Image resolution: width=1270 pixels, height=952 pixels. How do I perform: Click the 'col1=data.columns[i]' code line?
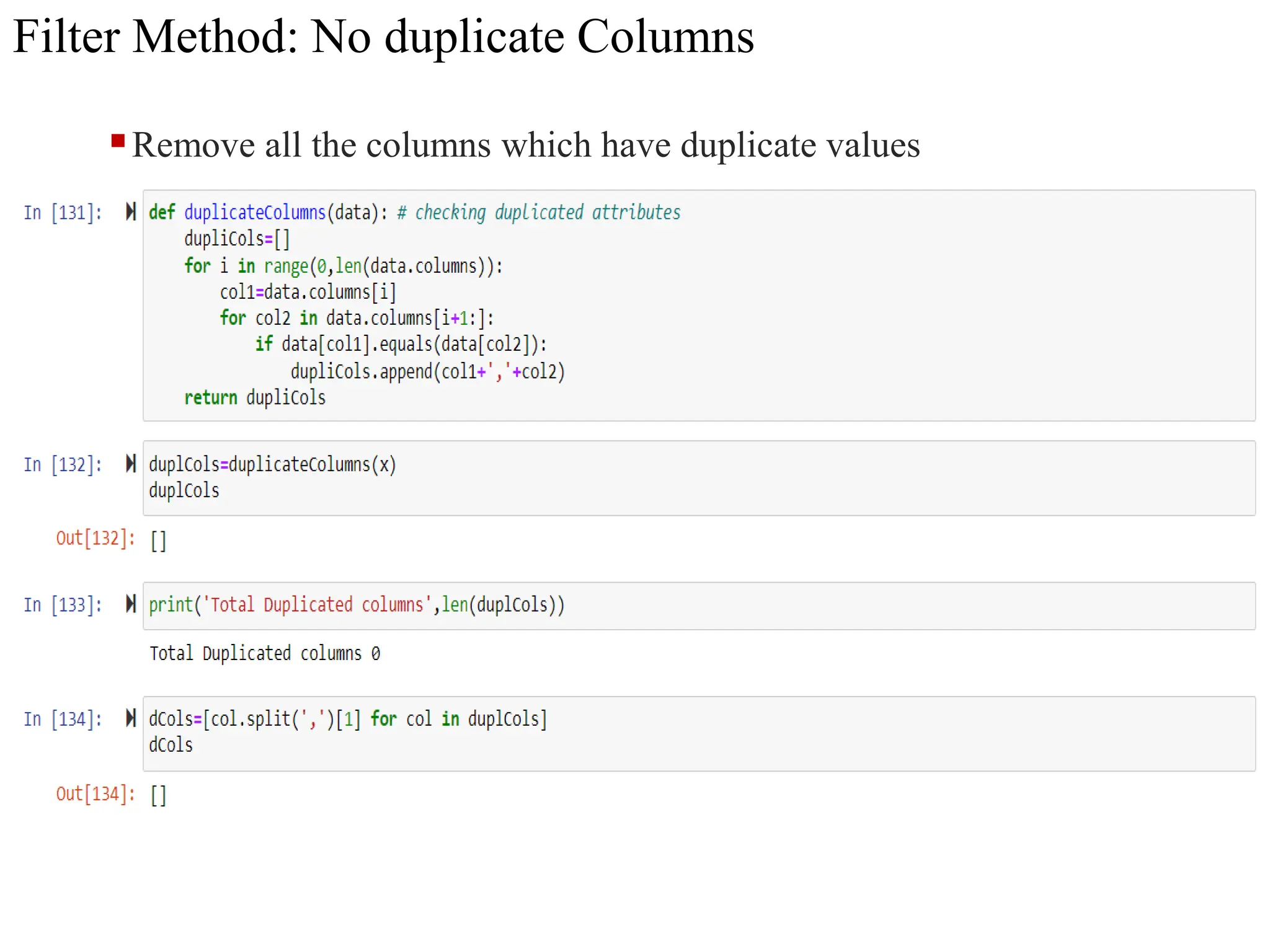(308, 292)
